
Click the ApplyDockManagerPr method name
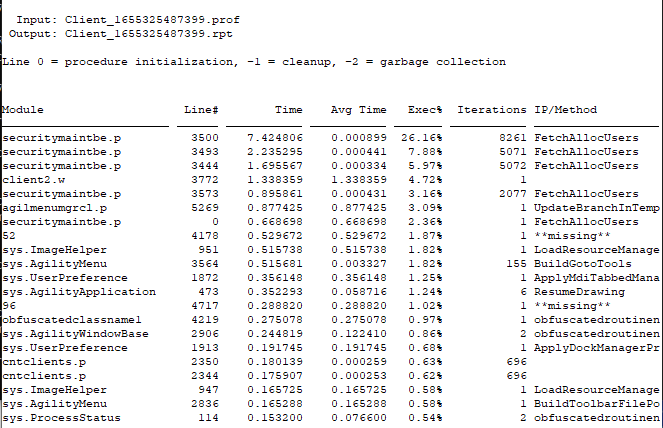597,348
